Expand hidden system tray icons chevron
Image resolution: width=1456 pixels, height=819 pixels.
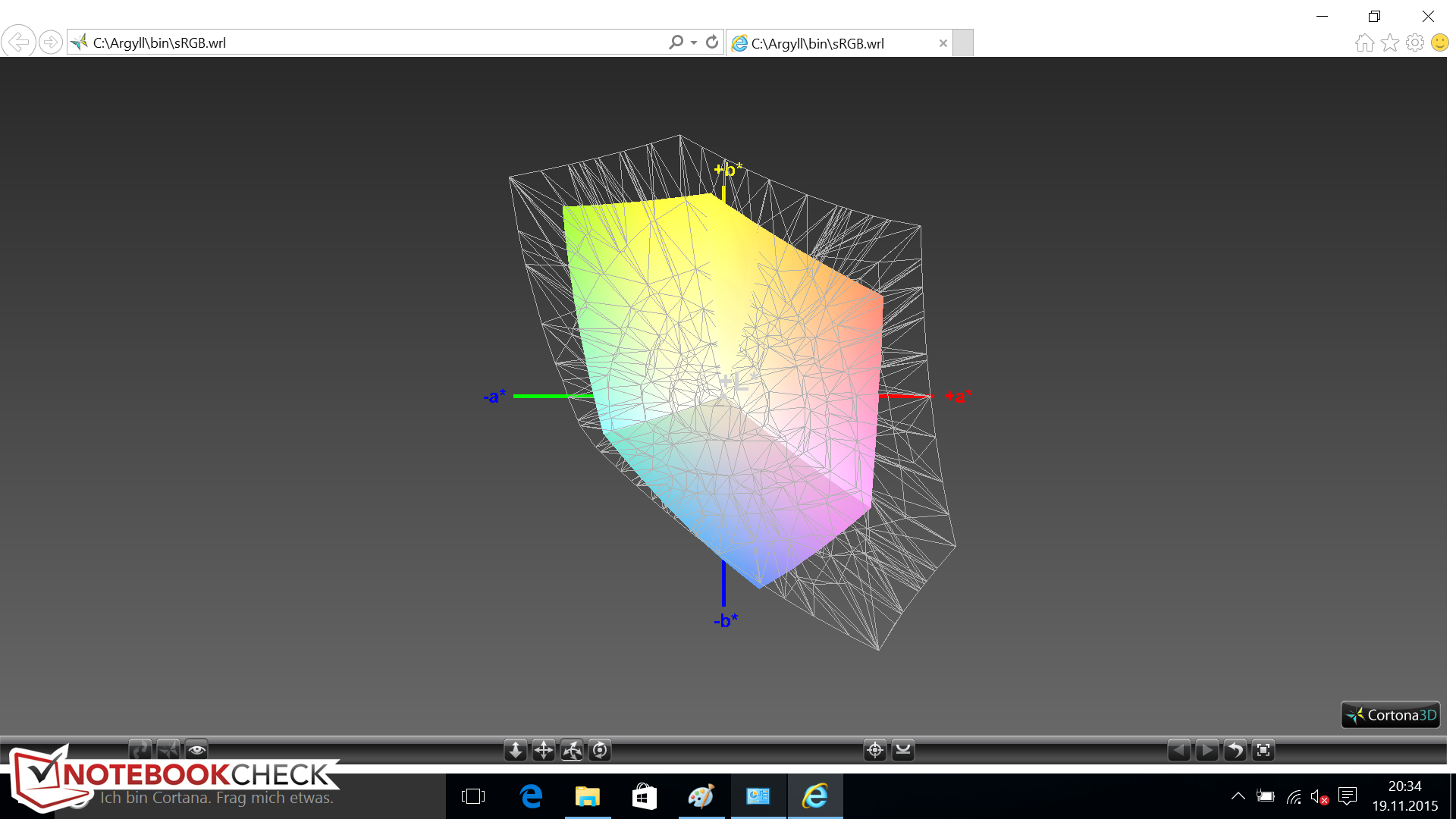tap(1238, 796)
